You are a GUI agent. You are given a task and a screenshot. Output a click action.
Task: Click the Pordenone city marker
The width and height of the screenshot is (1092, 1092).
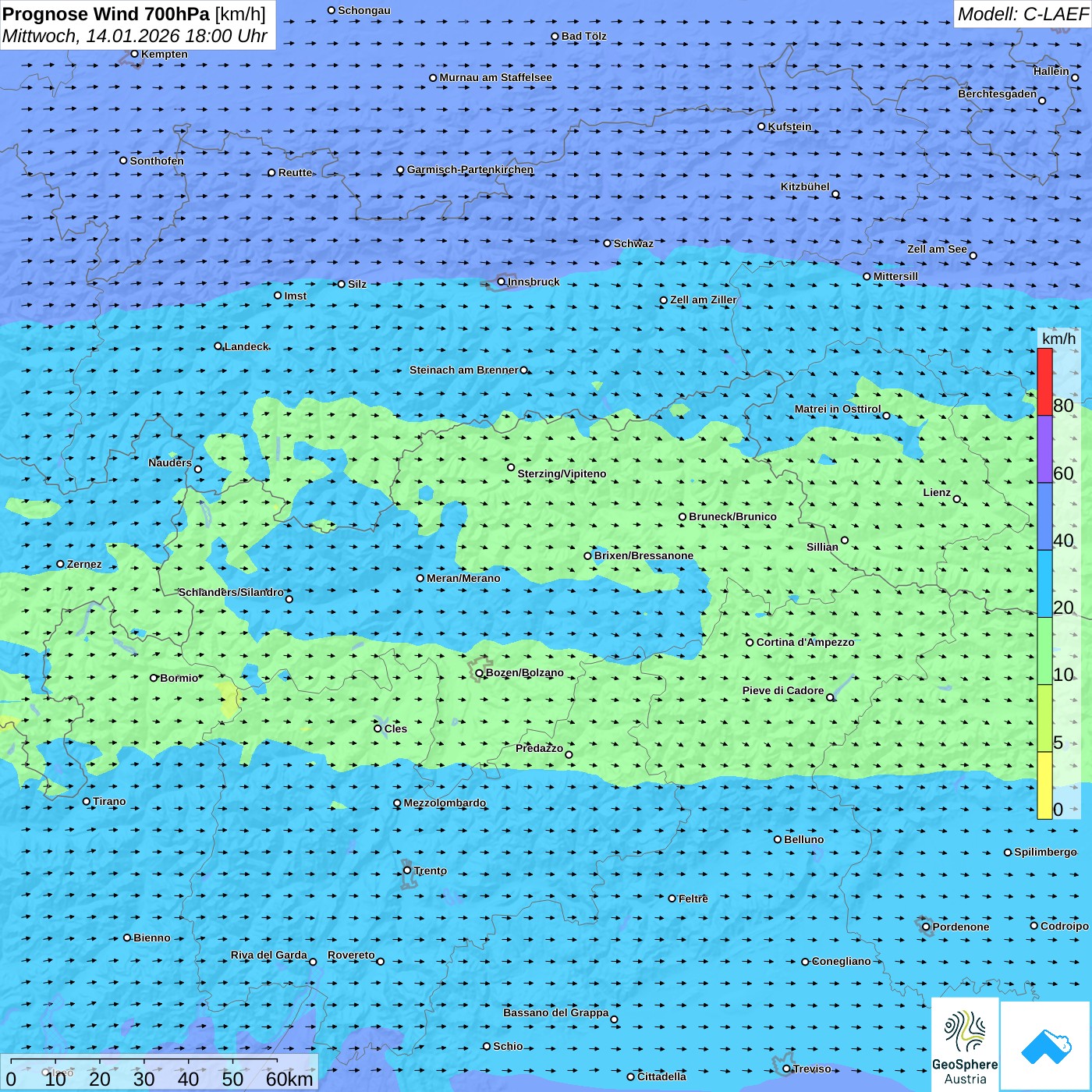point(926,927)
